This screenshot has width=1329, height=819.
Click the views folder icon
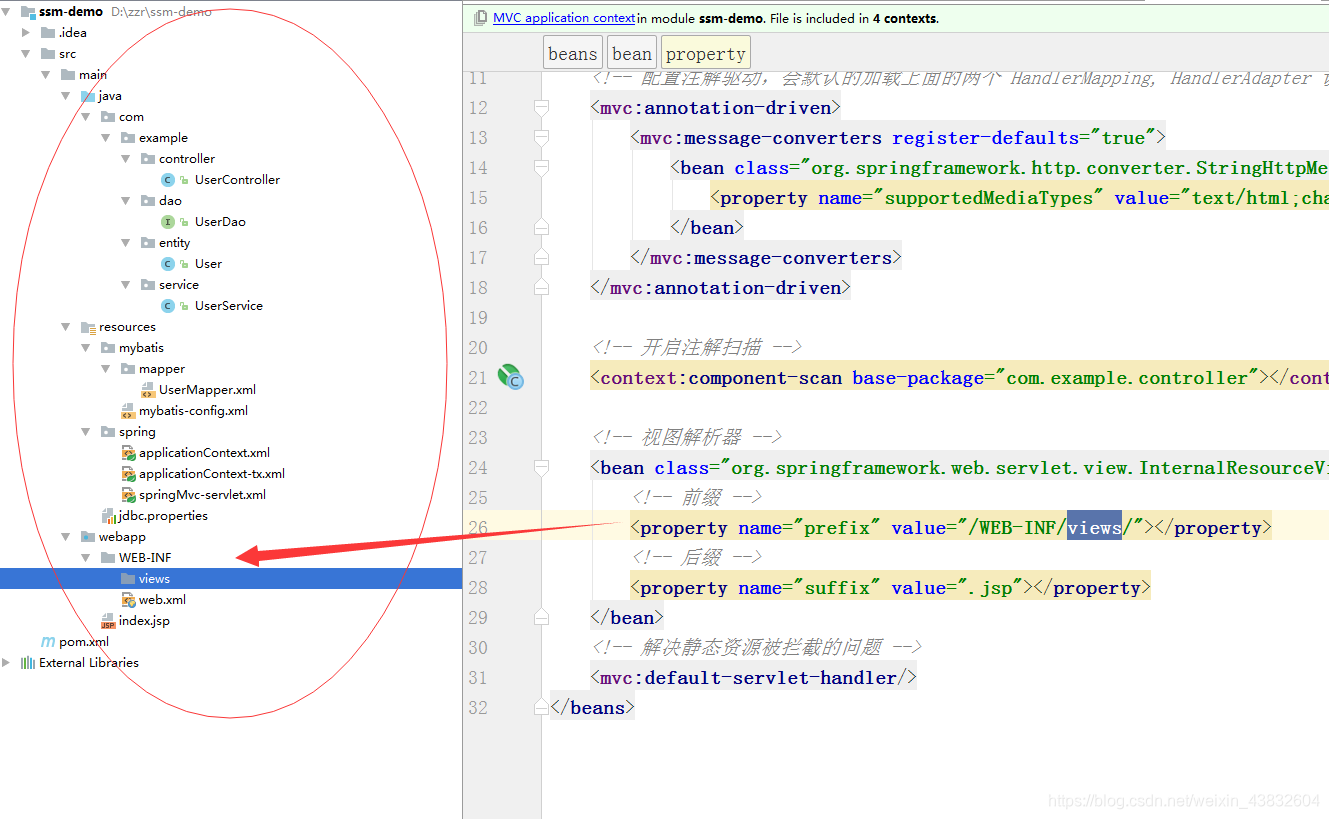tap(128, 579)
